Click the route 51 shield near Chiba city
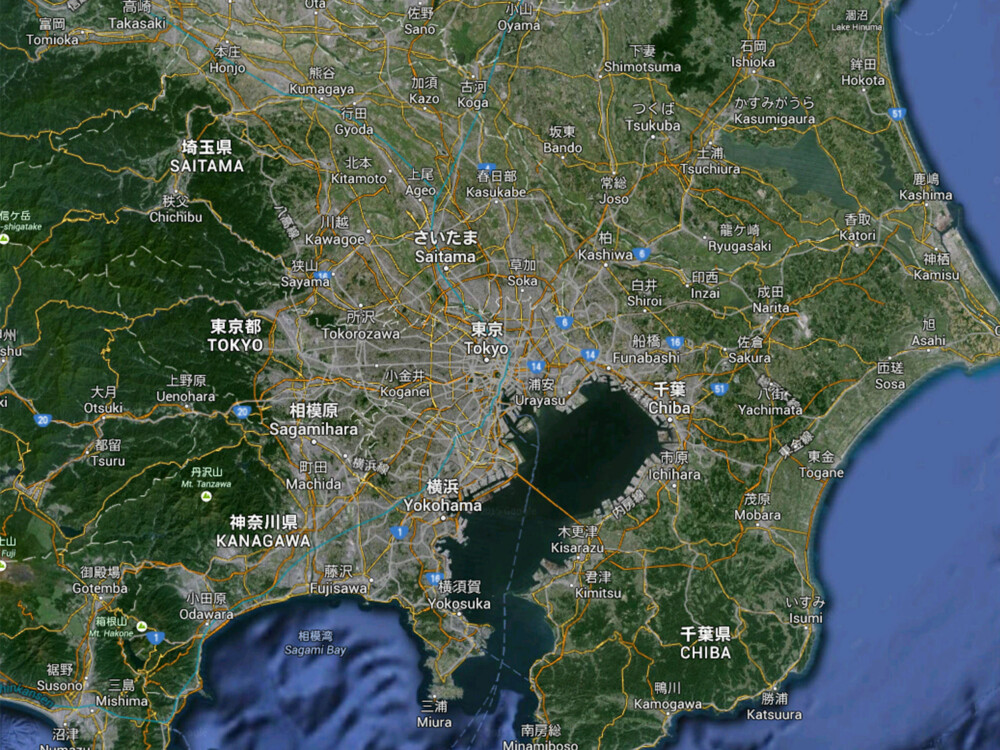The image size is (1000, 750). tap(720, 389)
